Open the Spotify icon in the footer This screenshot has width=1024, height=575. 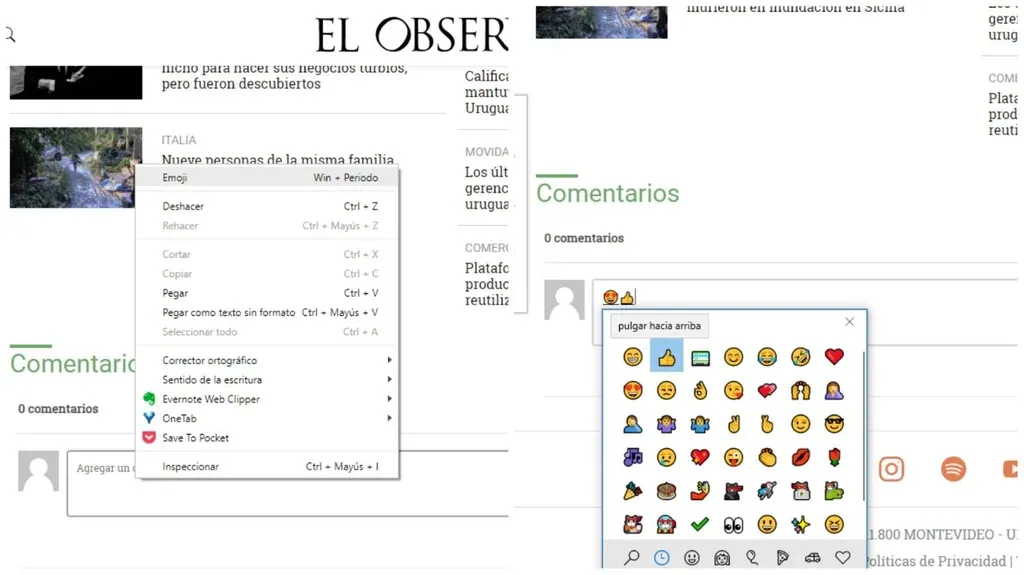[x=953, y=469]
